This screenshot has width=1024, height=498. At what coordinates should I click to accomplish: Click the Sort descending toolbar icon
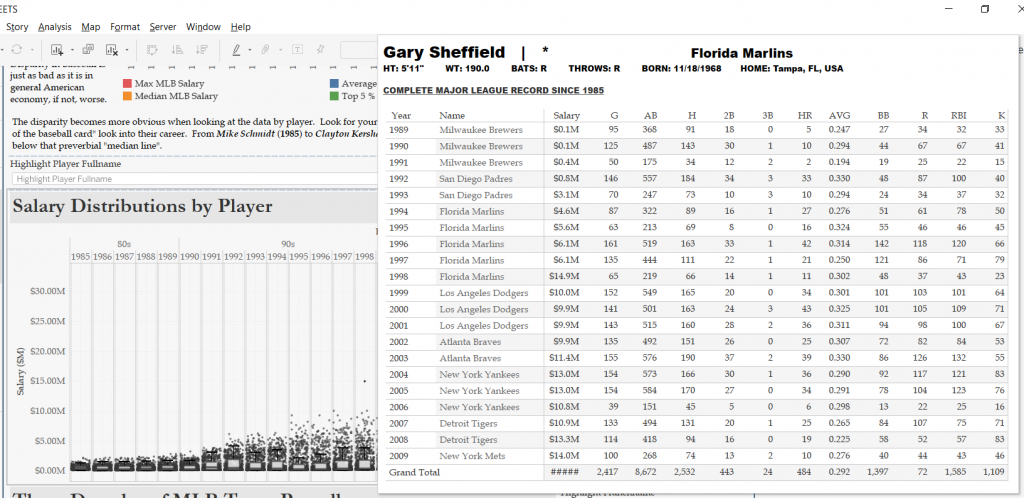click(x=202, y=50)
